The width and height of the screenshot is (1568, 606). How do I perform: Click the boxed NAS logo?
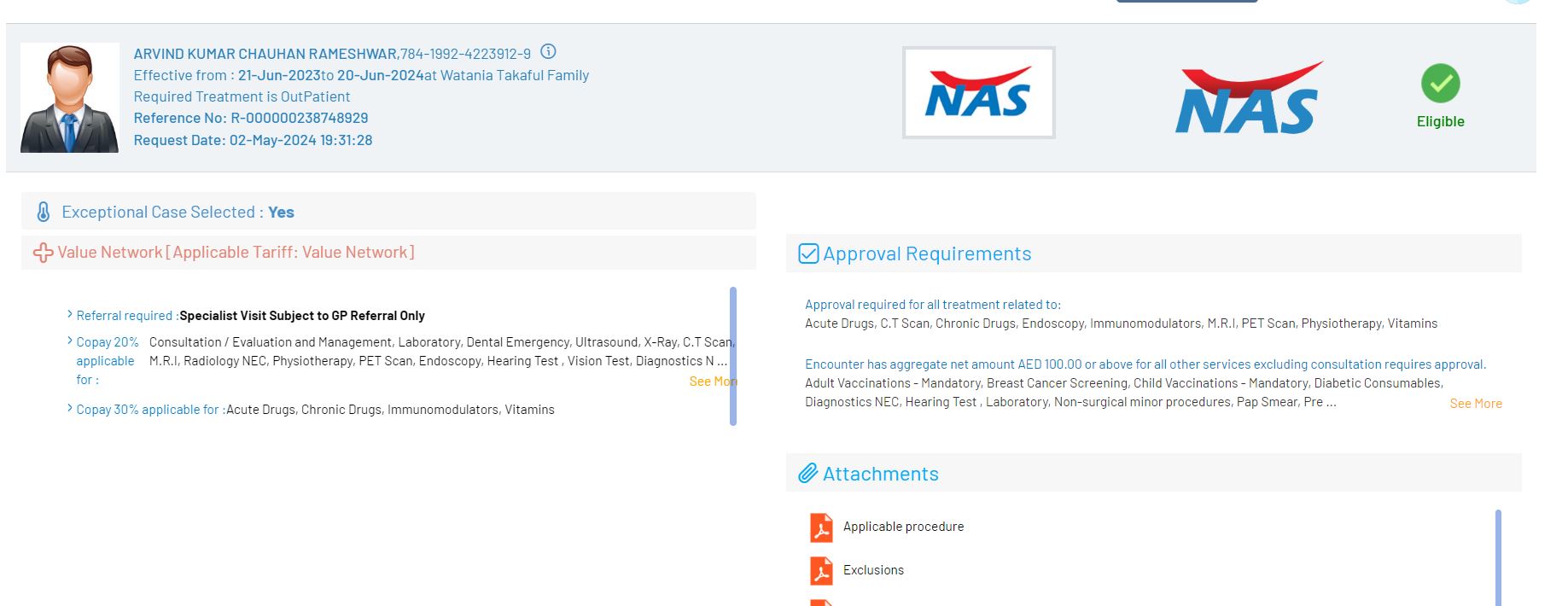tap(979, 92)
